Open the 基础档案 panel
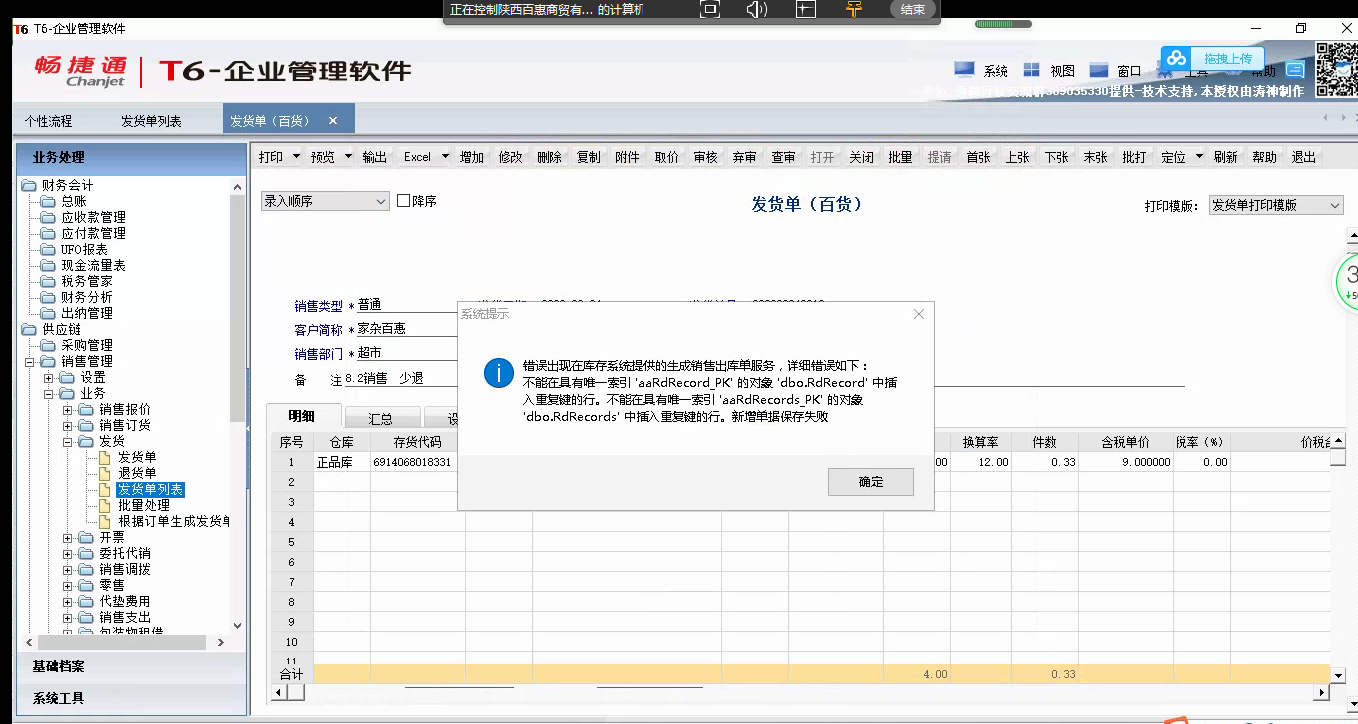Image resolution: width=1358 pixels, height=724 pixels. point(132,666)
